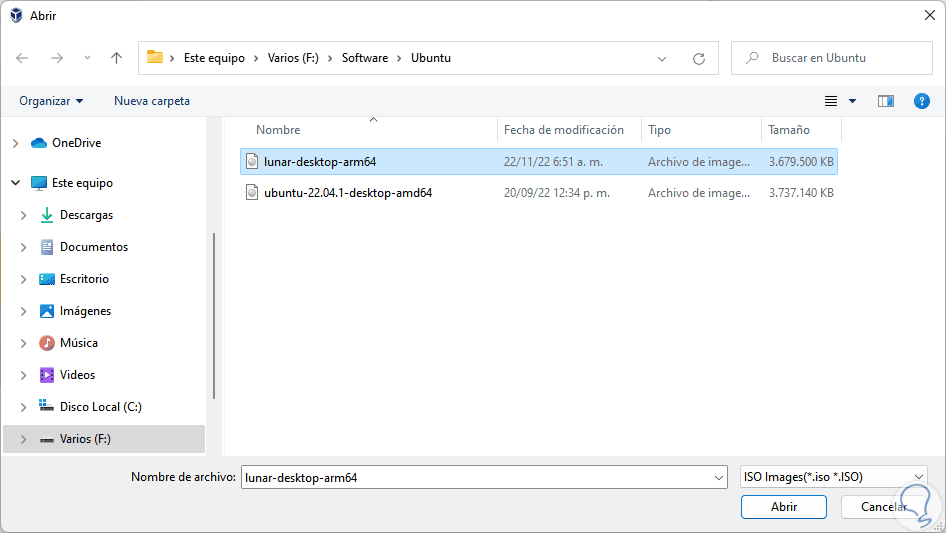Close the Abrir dialog
This screenshot has height=533, width=946.
pyautogui.click(x=930, y=15)
